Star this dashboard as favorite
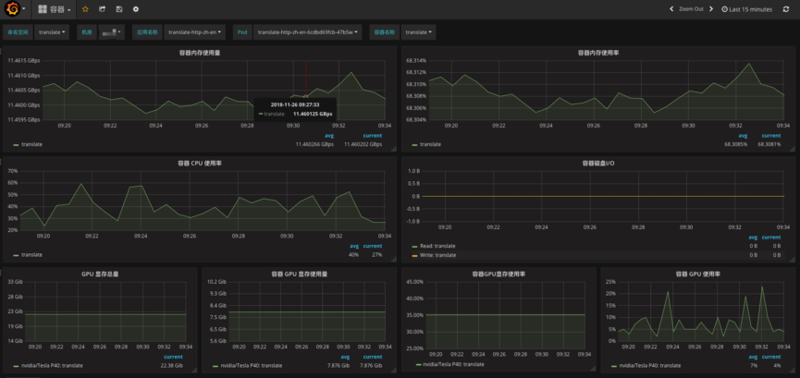This screenshot has width=800, height=378. pyautogui.click(x=85, y=9)
